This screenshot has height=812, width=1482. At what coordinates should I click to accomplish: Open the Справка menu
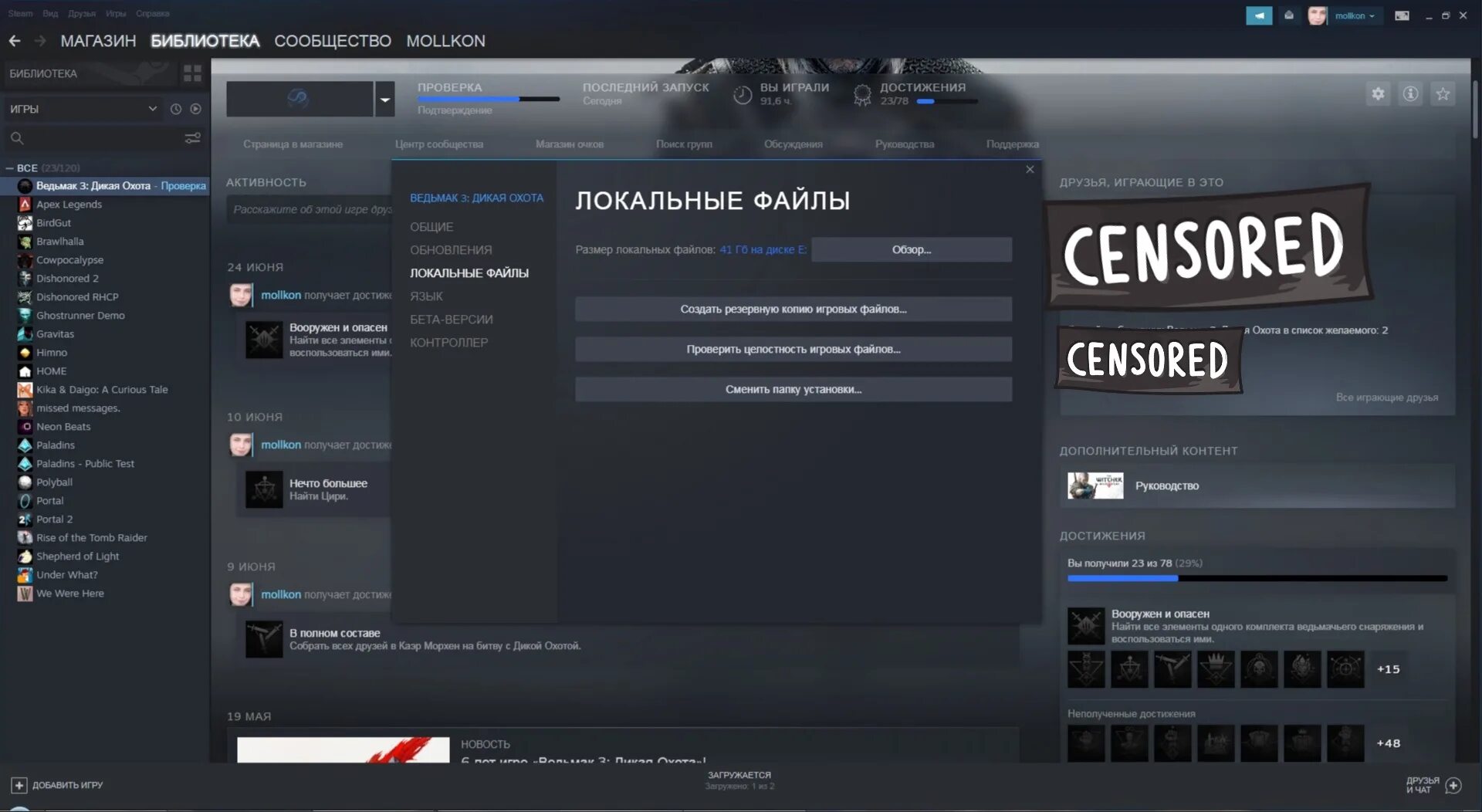[153, 13]
